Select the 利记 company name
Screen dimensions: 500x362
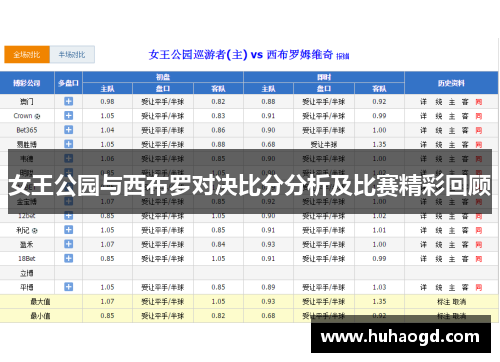point(23,230)
